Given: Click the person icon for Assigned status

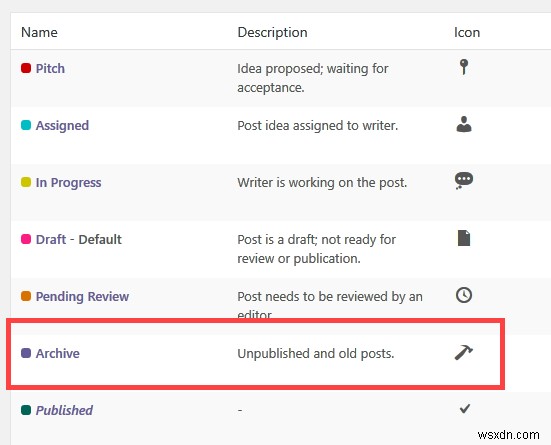Looking at the screenshot, I should [x=464, y=124].
